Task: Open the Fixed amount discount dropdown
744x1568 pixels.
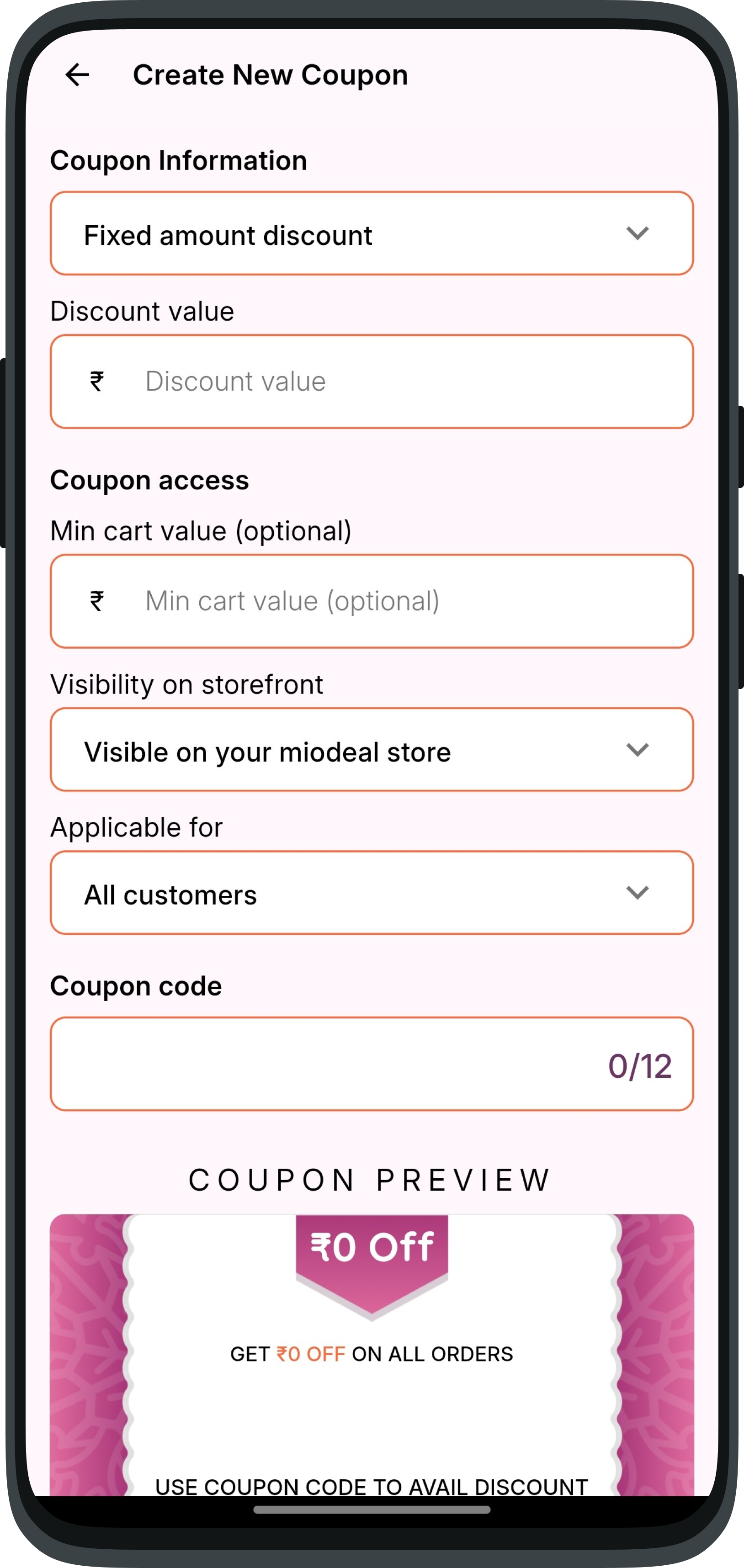Action: coord(372,234)
